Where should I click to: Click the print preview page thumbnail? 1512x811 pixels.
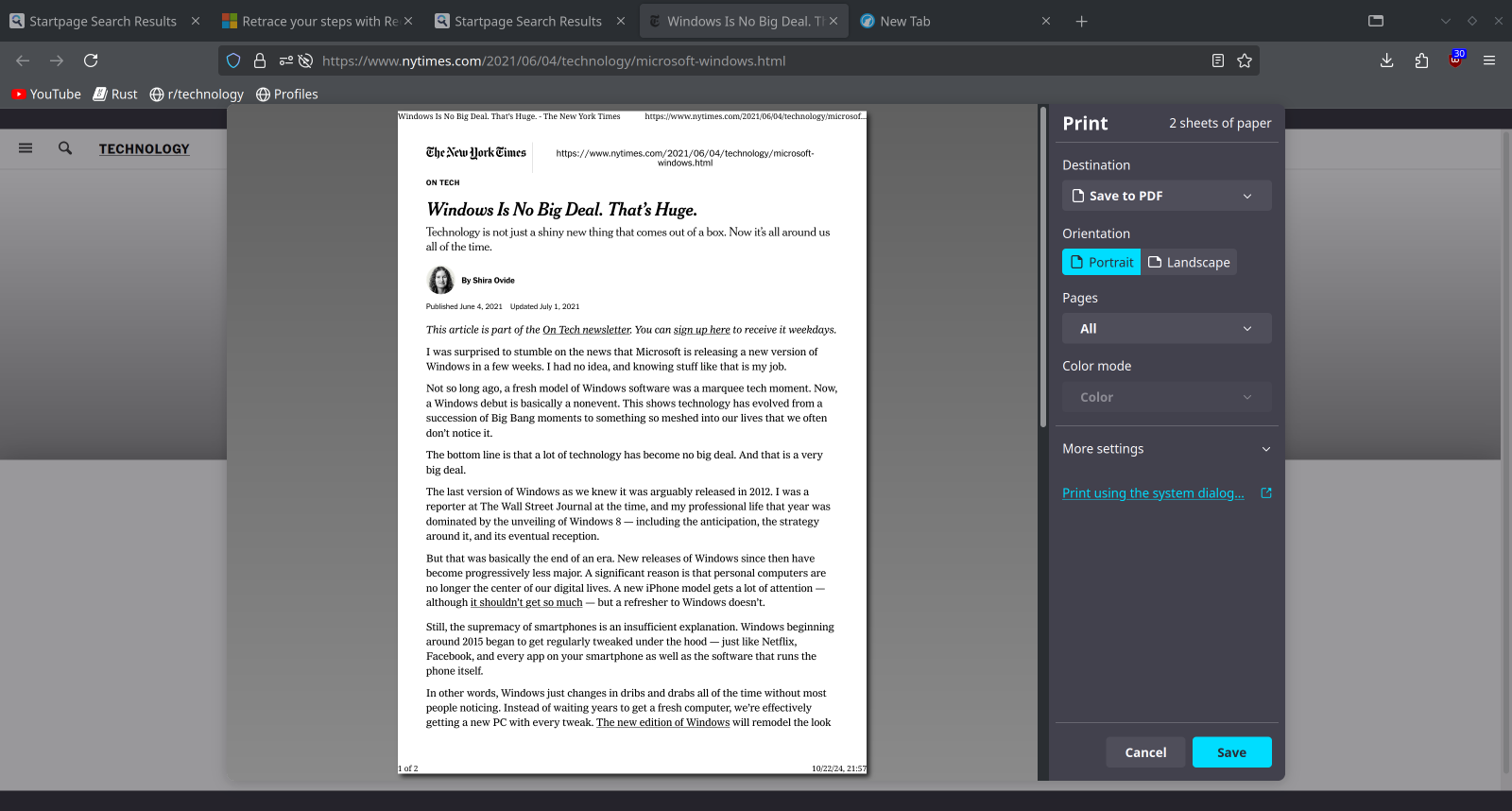click(632, 442)
